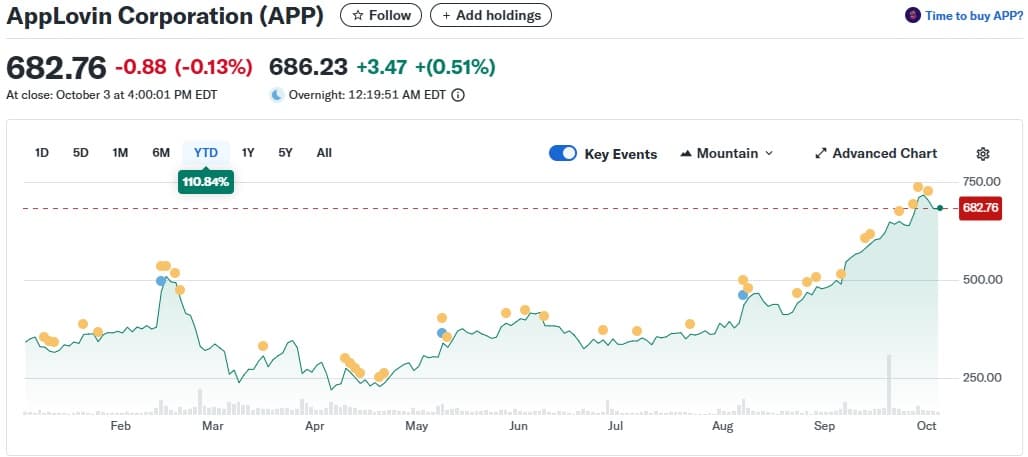Click the yellow event marker in mid-March
The image size is (1028, 457).
(263, 346)
